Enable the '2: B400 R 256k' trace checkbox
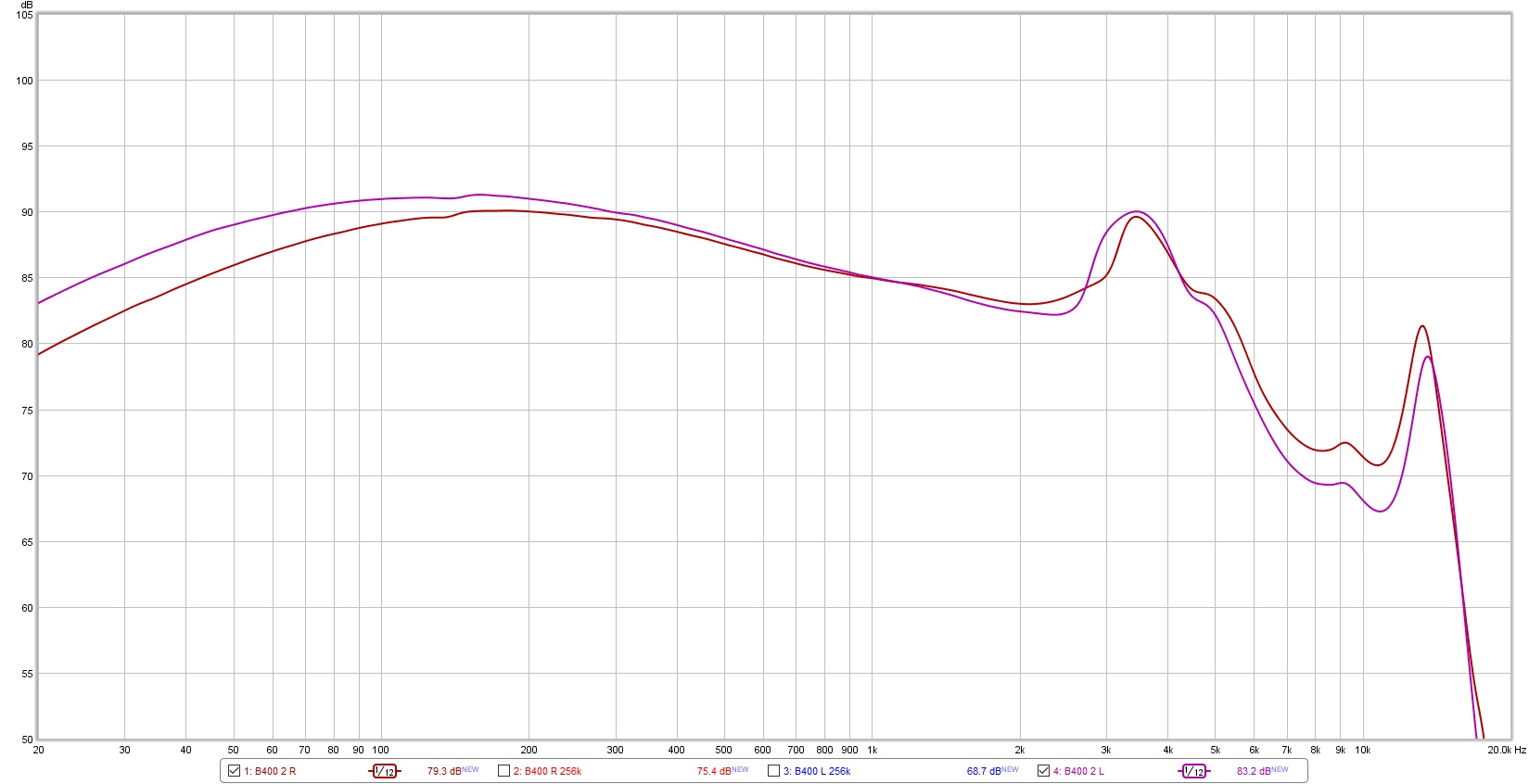 pos(503,770)
